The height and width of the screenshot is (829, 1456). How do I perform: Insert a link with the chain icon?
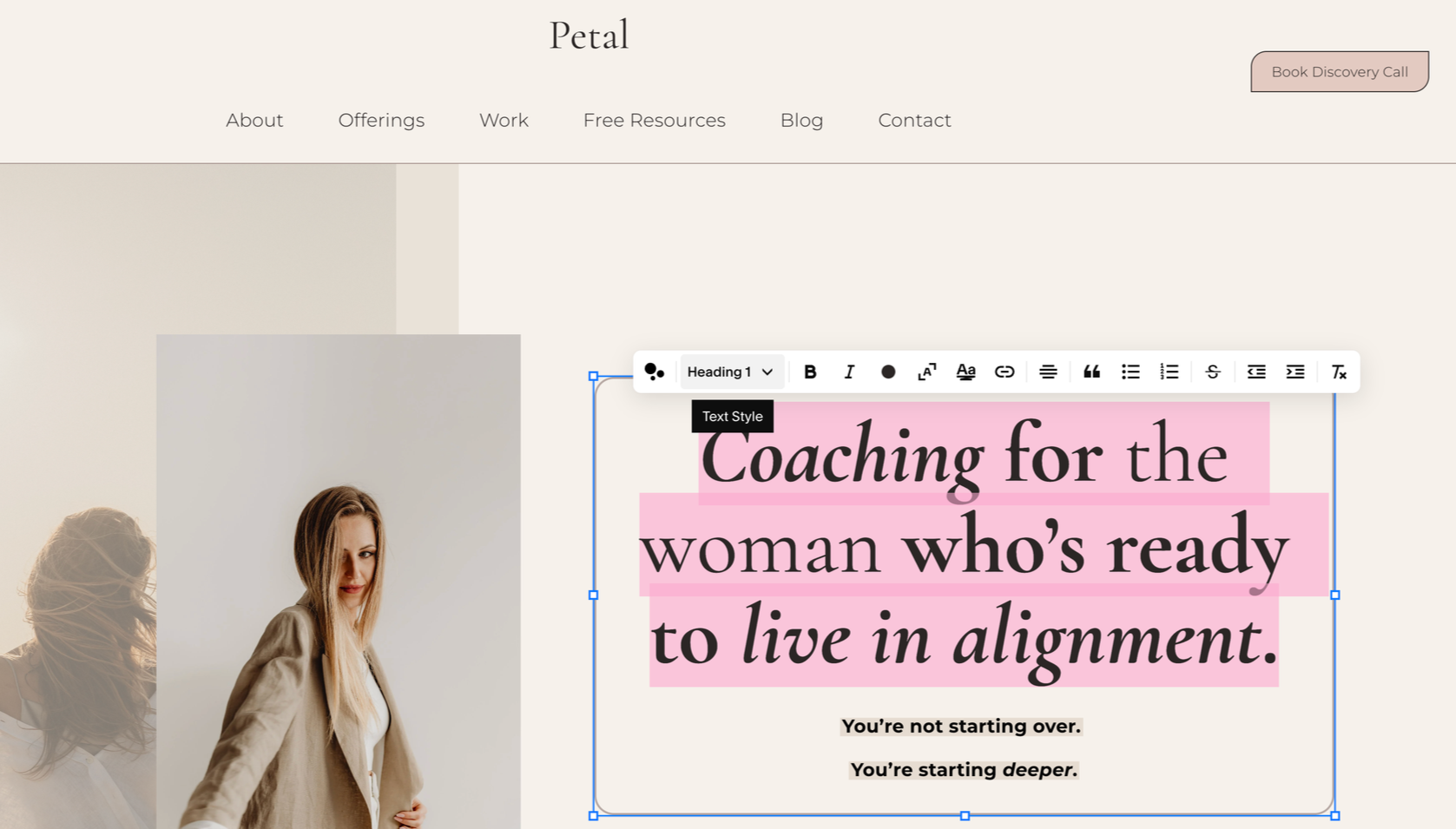click(x=1005, y=372)
